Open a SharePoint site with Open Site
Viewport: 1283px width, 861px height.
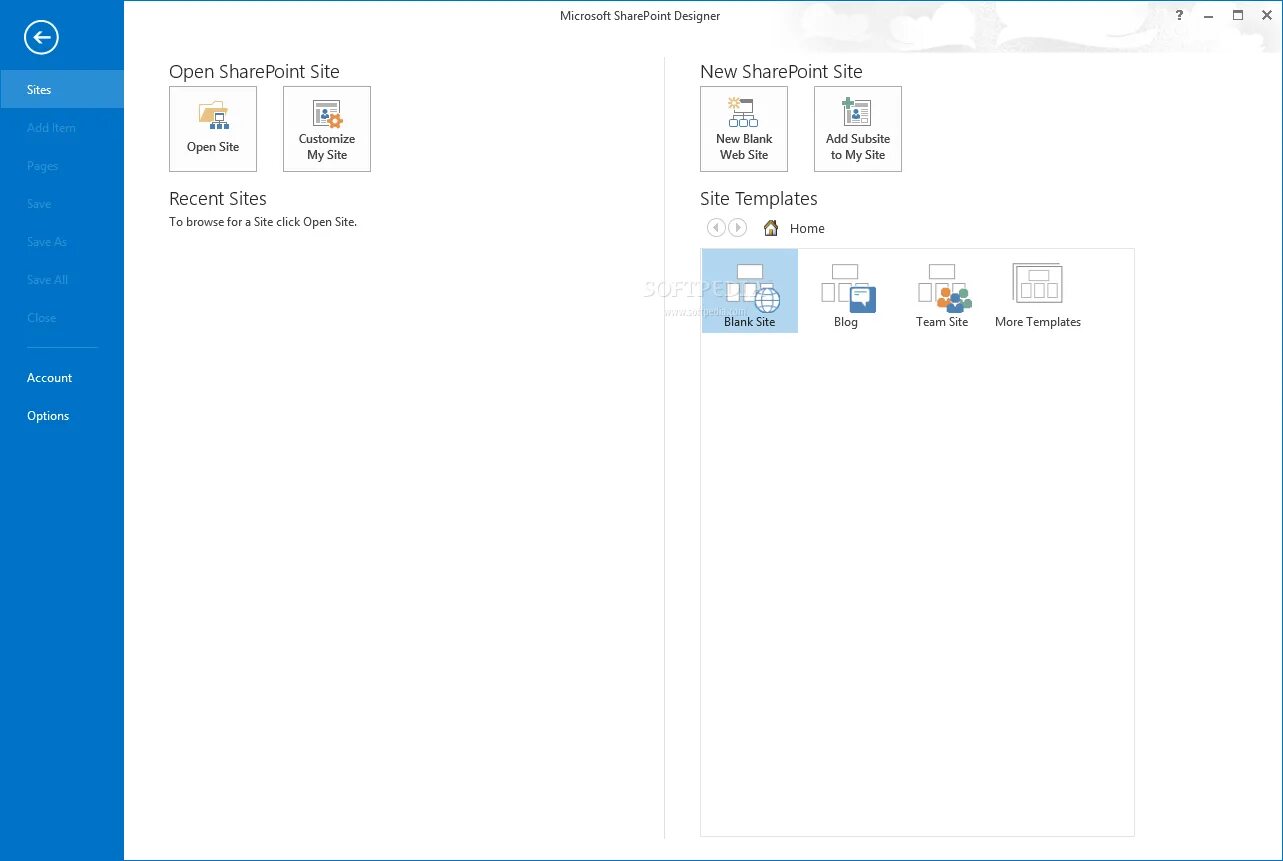point(212,128)
